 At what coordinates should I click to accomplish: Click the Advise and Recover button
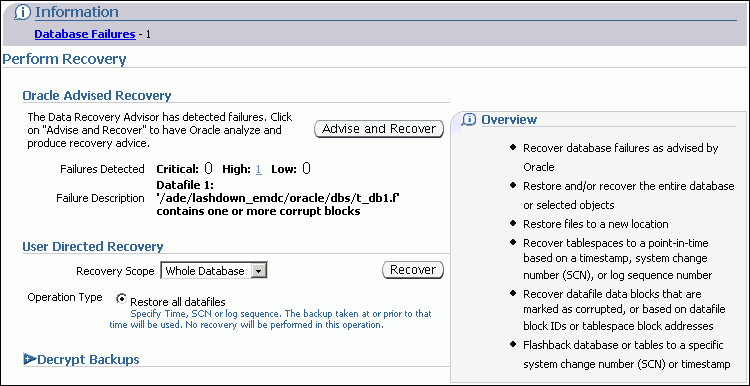(x=379, y=129)
